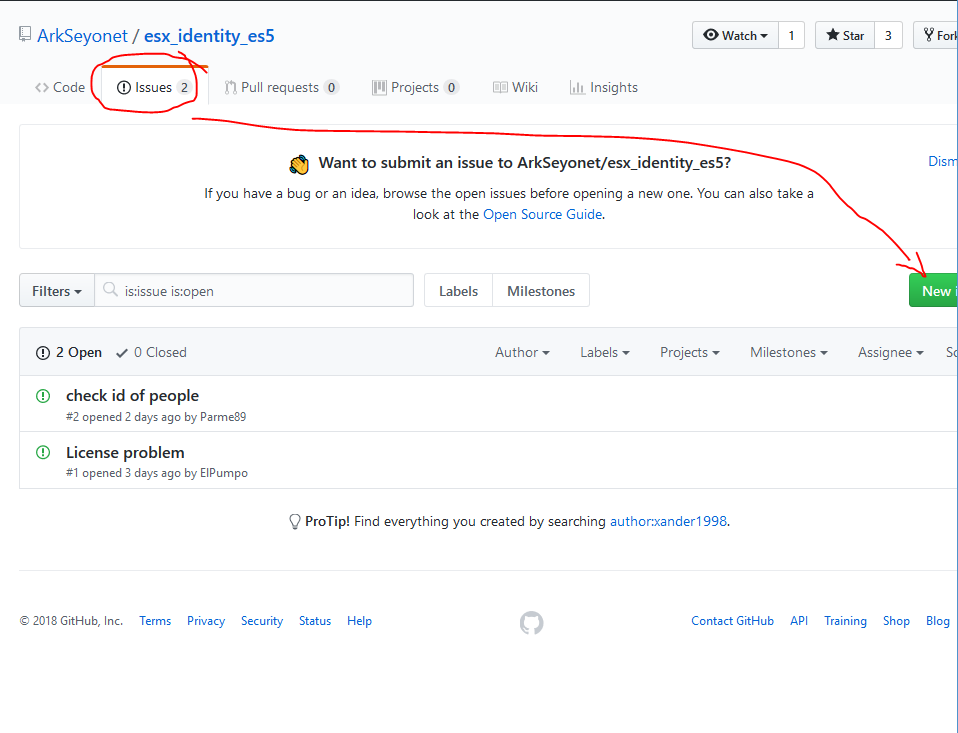This screenshot has width=958, height=733.
Task: Open the issue 'check id of people'
Action: tap(133, 396)
